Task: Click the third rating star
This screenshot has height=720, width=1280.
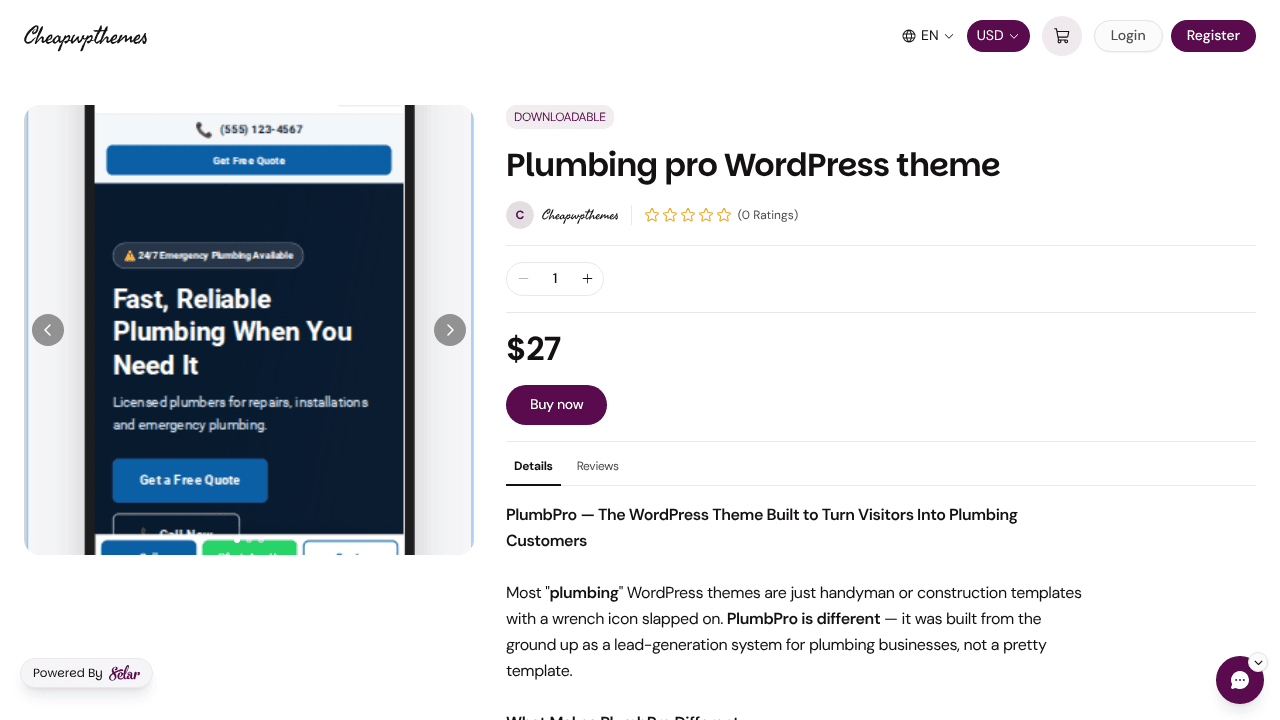Action: pos(688,215)
